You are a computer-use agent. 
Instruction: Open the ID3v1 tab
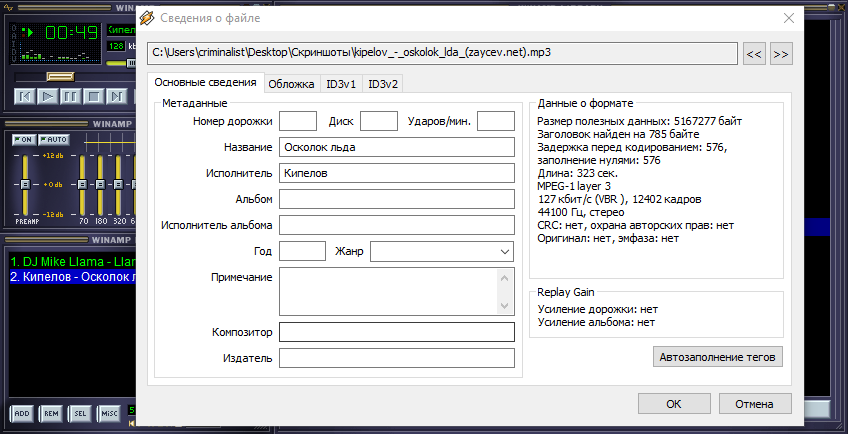pyautogui.click(x=341, y=84)
